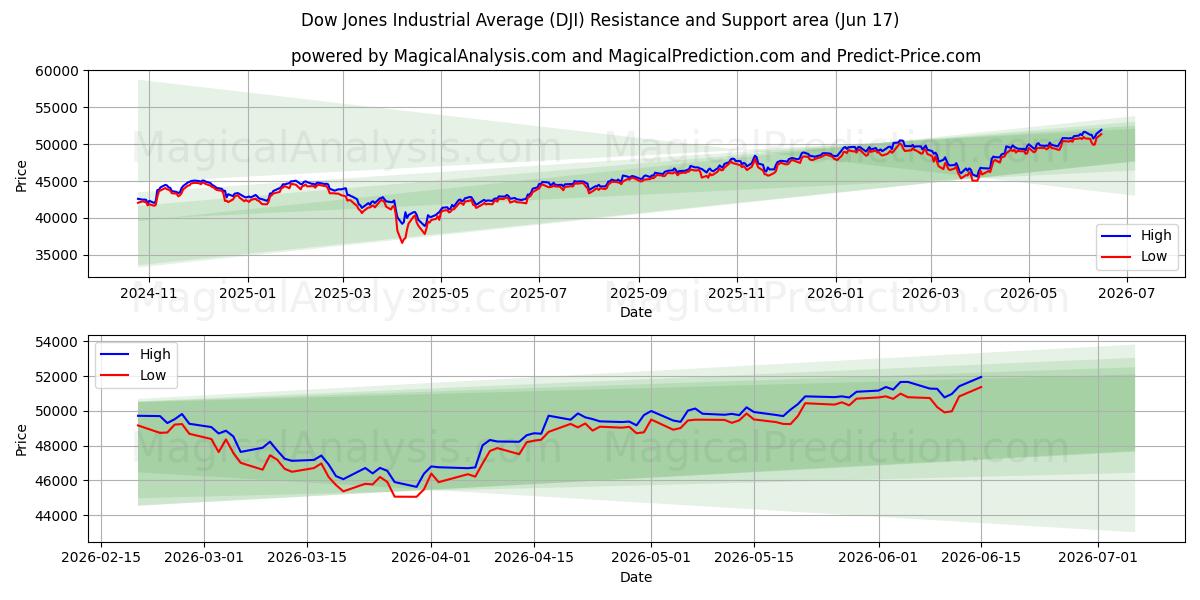Viewport: 1200px width, 600px height.
Task: Click the 2026-04-15 date tick label
Action: point(535,557)
